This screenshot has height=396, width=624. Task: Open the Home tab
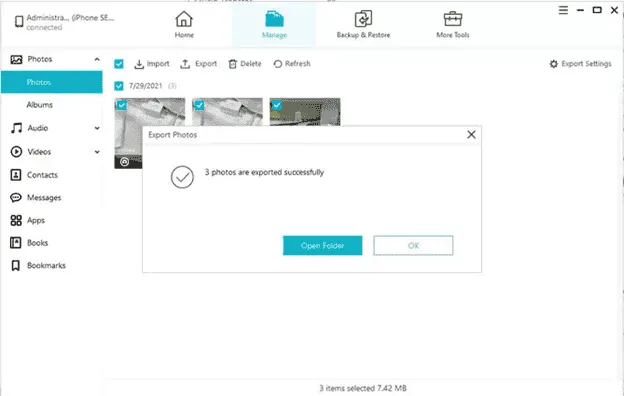click(184, 25)
